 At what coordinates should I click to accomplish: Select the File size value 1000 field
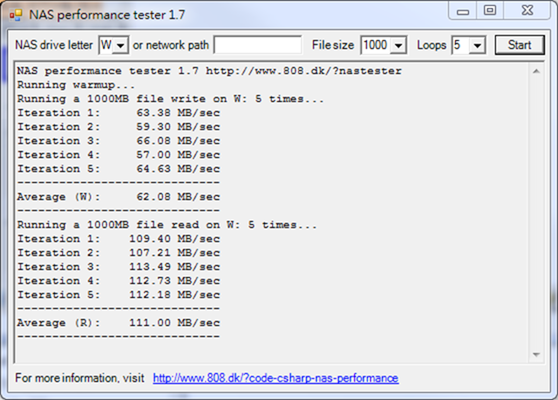pos(376,46)
